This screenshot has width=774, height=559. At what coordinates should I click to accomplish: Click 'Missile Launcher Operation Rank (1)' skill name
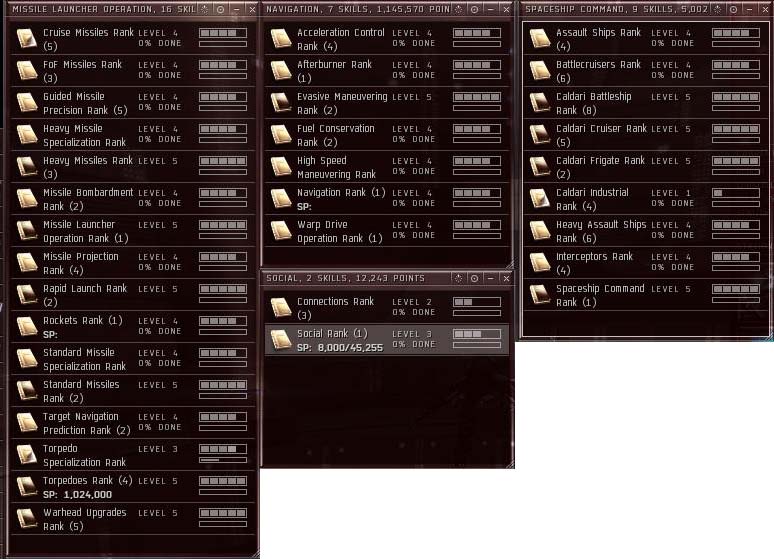coord(85,231)
